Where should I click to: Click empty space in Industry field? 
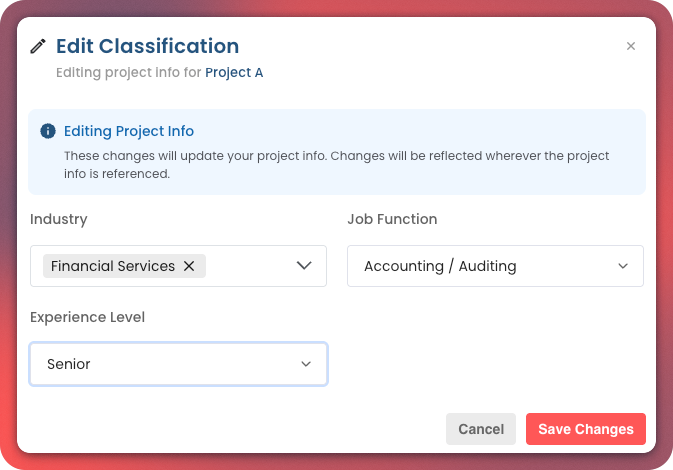coord(250,266)
